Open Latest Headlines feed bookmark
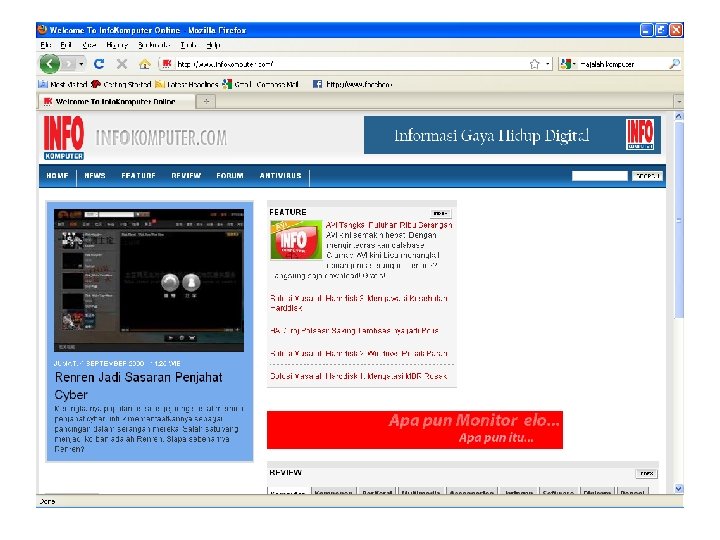 tap(186, 84)
